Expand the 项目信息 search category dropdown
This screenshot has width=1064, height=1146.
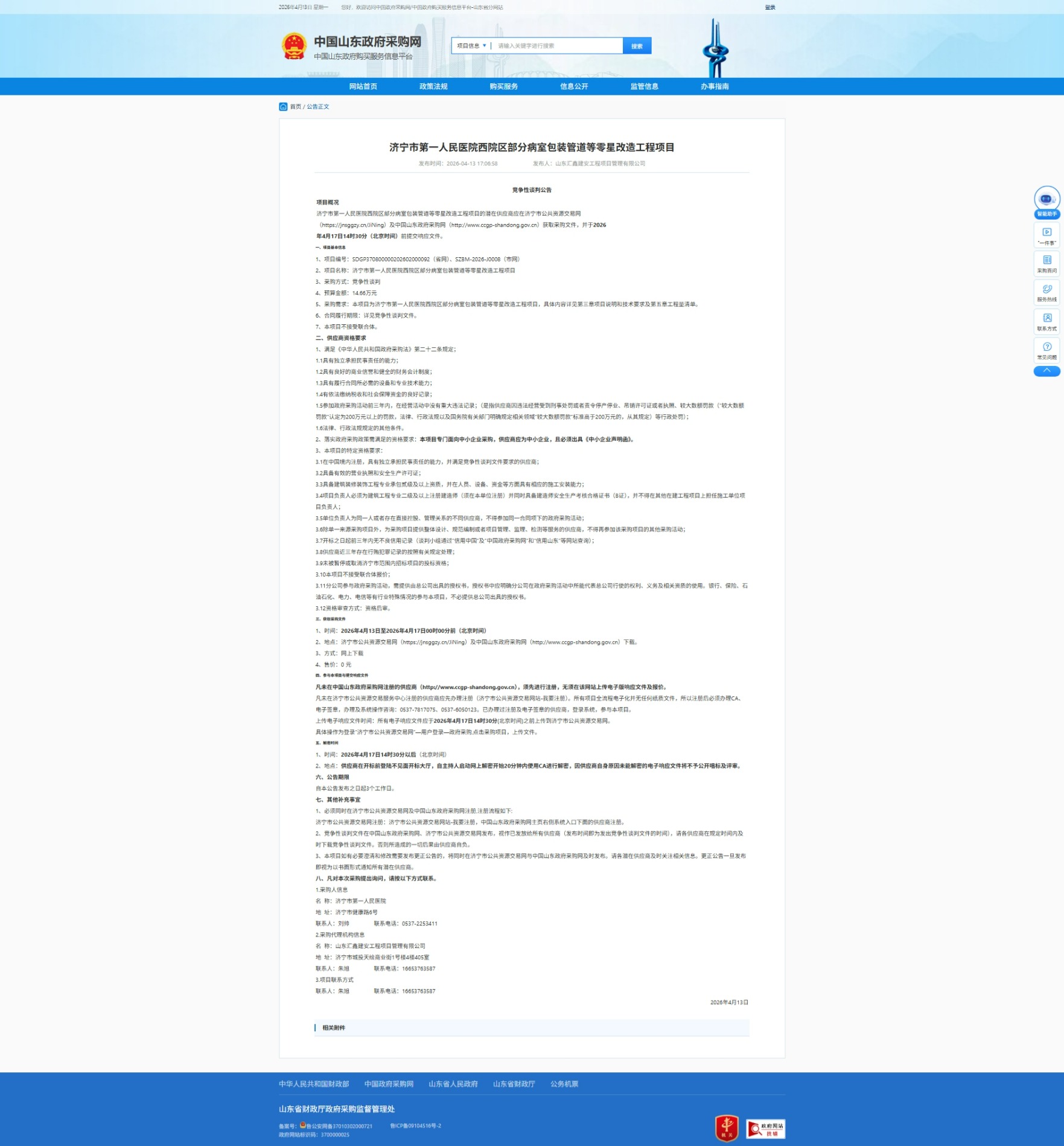[x=471, y=46]
